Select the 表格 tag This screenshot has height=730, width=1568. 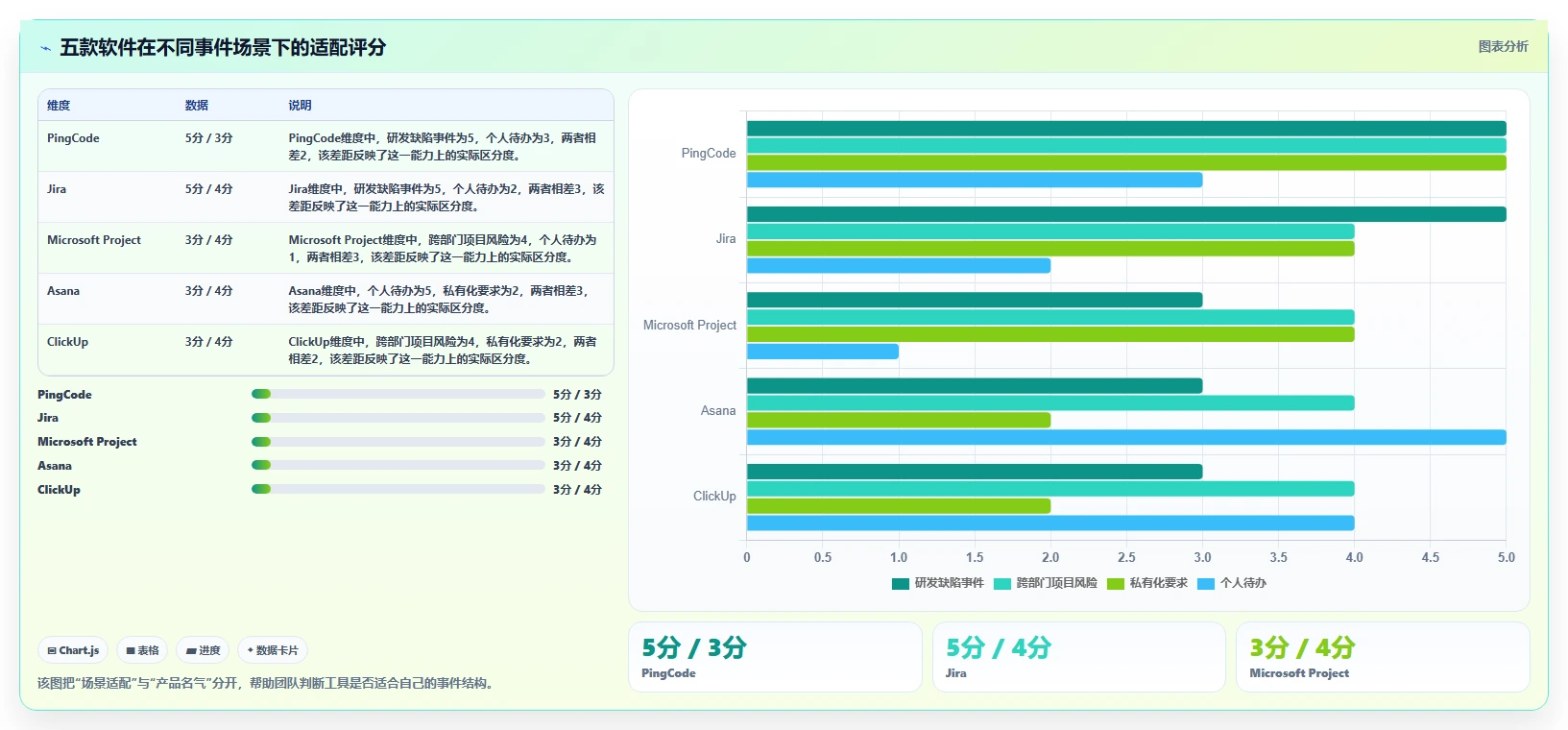click(142, 650)
